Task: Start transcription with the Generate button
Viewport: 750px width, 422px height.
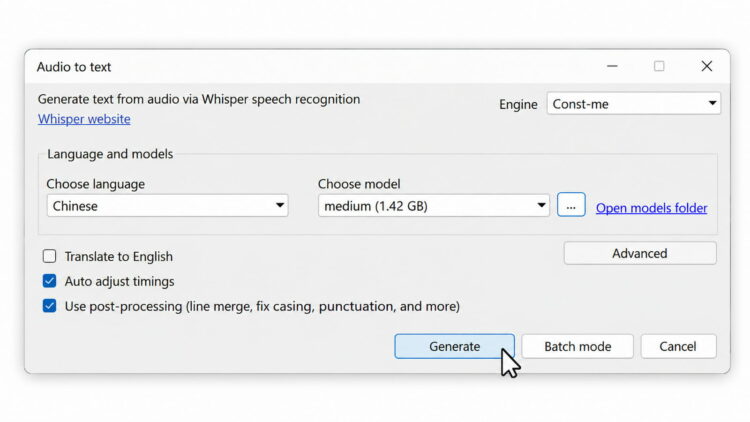Action: [x=454, y=346]
